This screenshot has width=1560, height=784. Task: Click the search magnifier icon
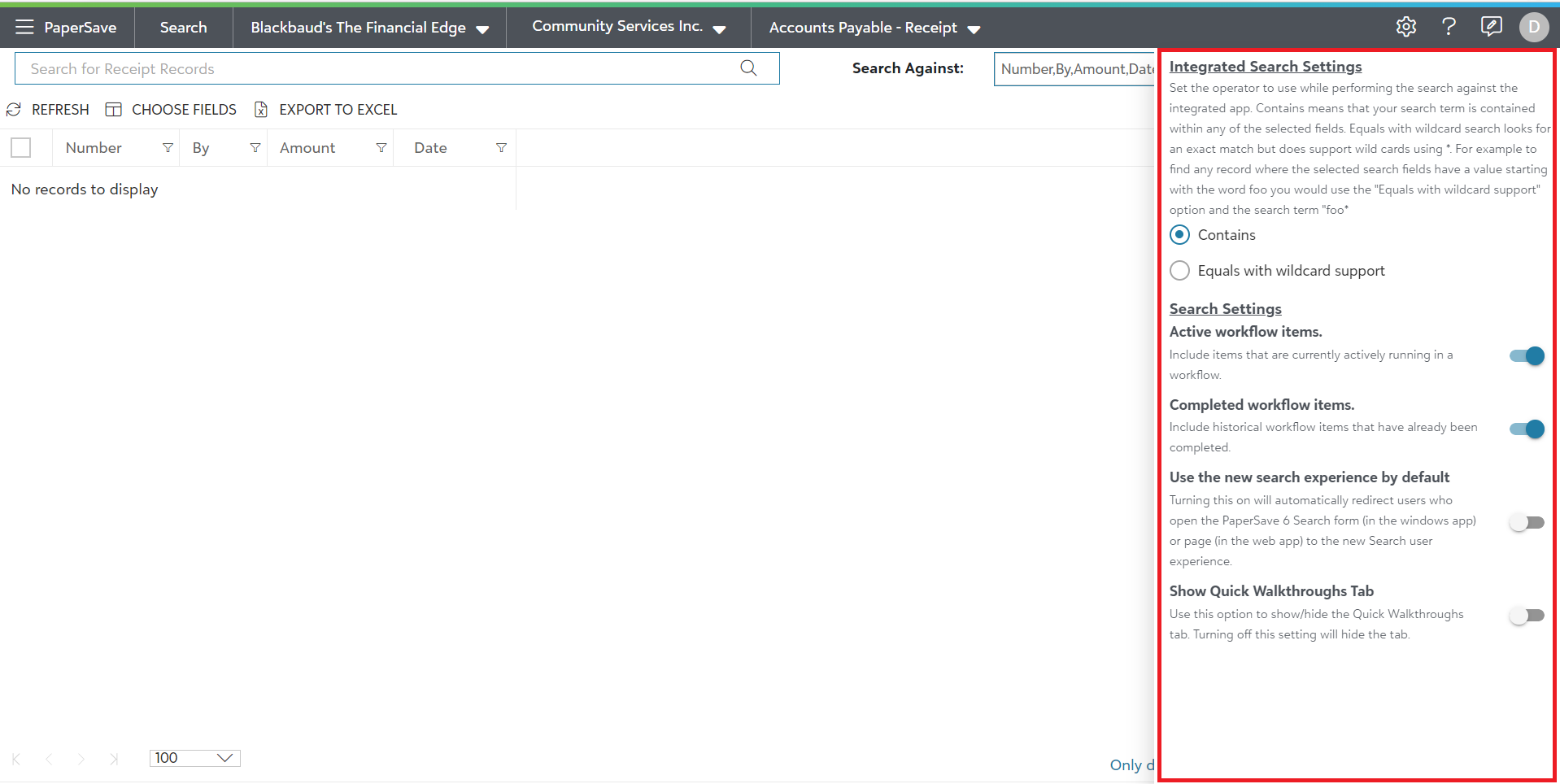point(748,68)
